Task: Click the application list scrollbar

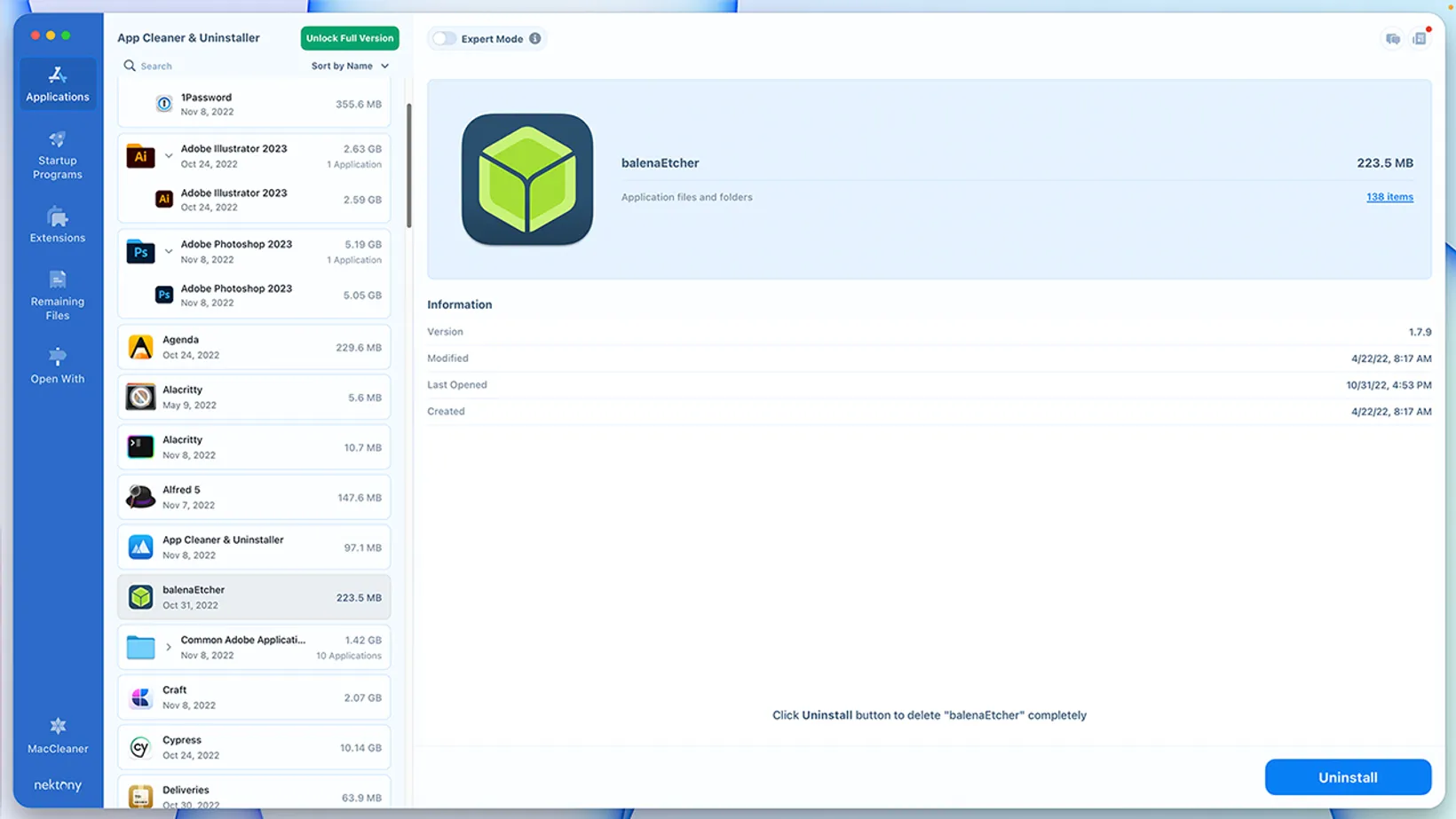Action: pos(409,166)
